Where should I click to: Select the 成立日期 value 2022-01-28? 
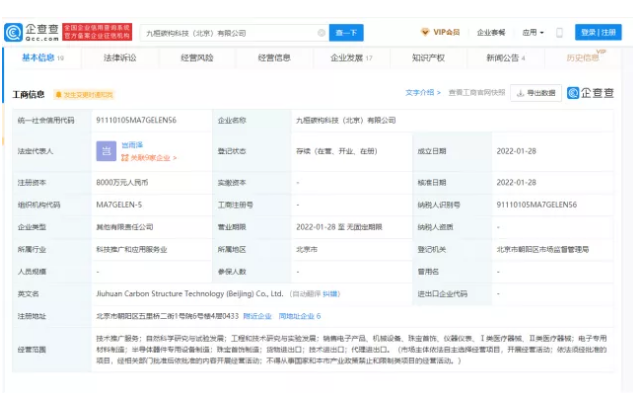point(516,151)
